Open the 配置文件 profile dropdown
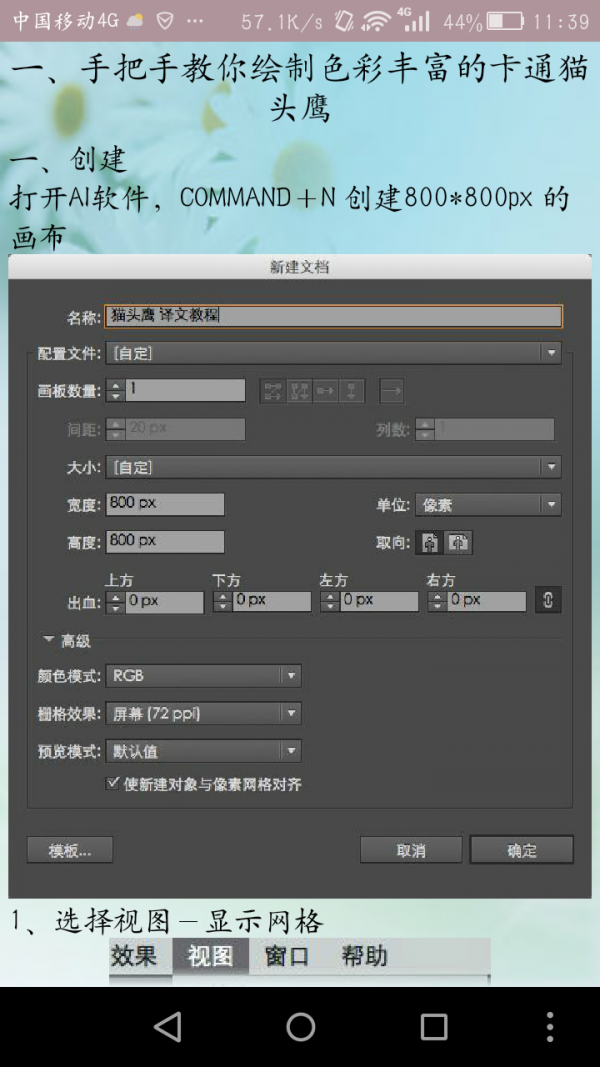 [333, 353]
